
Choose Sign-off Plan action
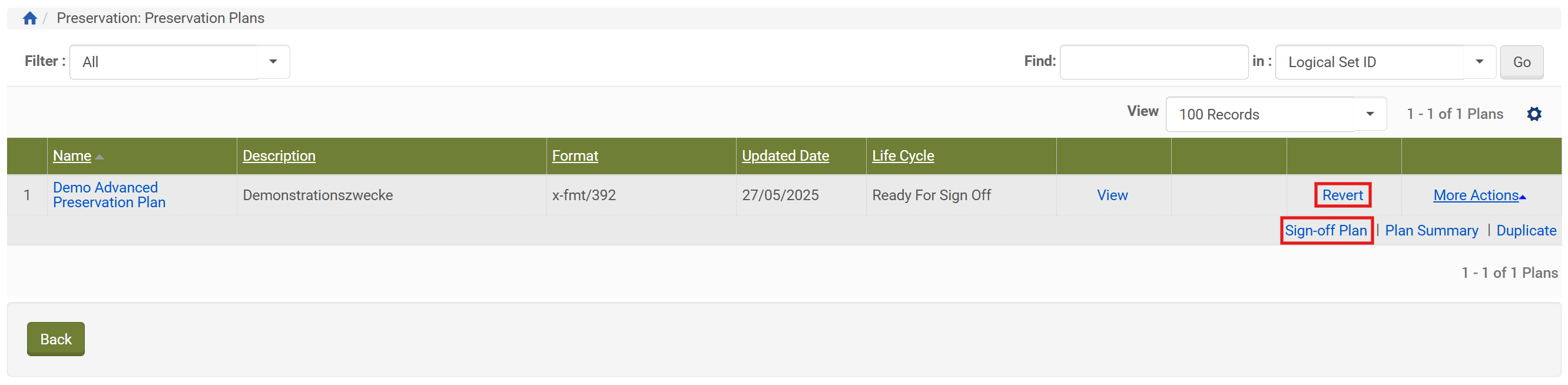1326,231
